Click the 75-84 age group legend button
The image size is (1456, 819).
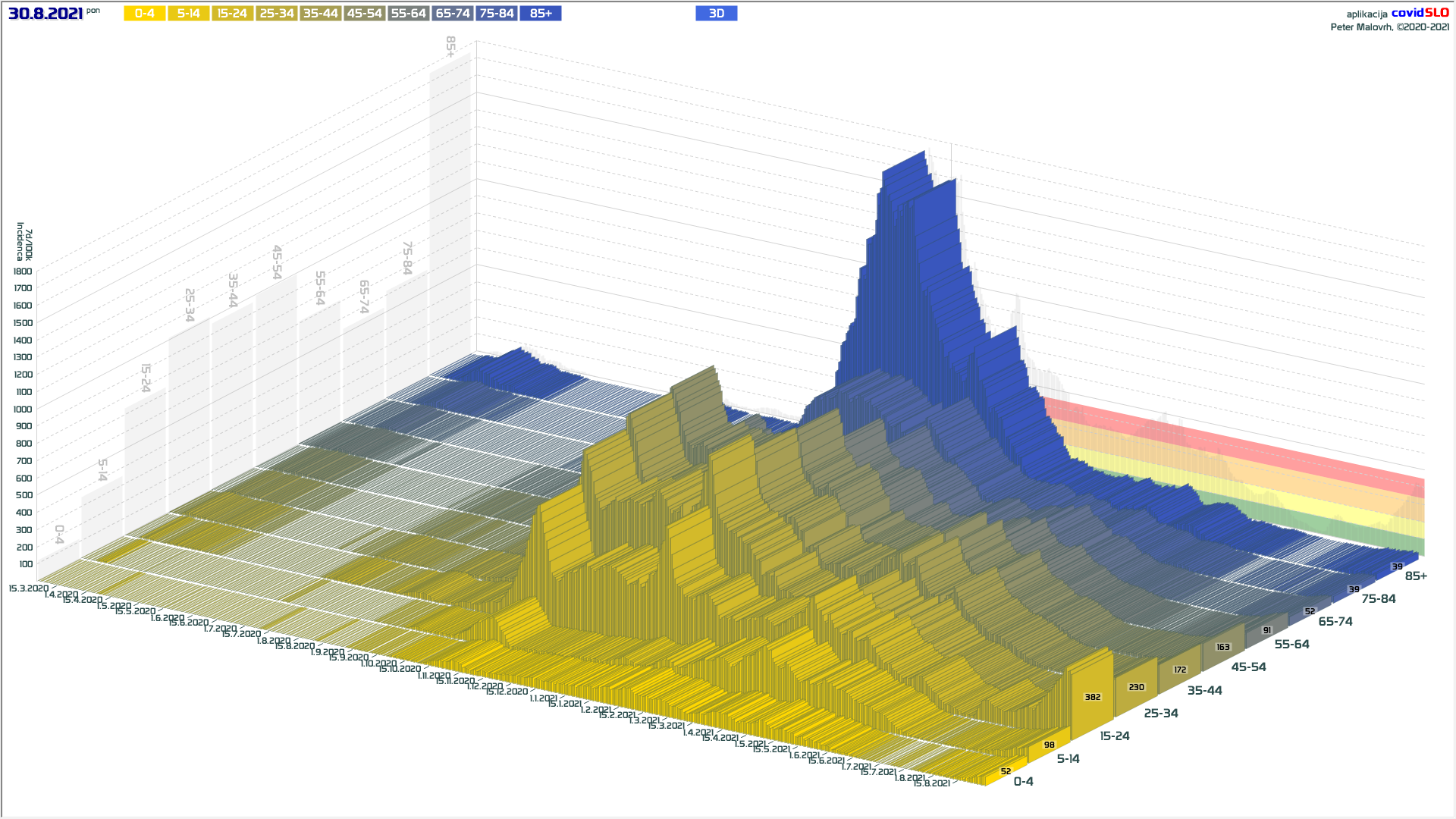tap(497, 14)
